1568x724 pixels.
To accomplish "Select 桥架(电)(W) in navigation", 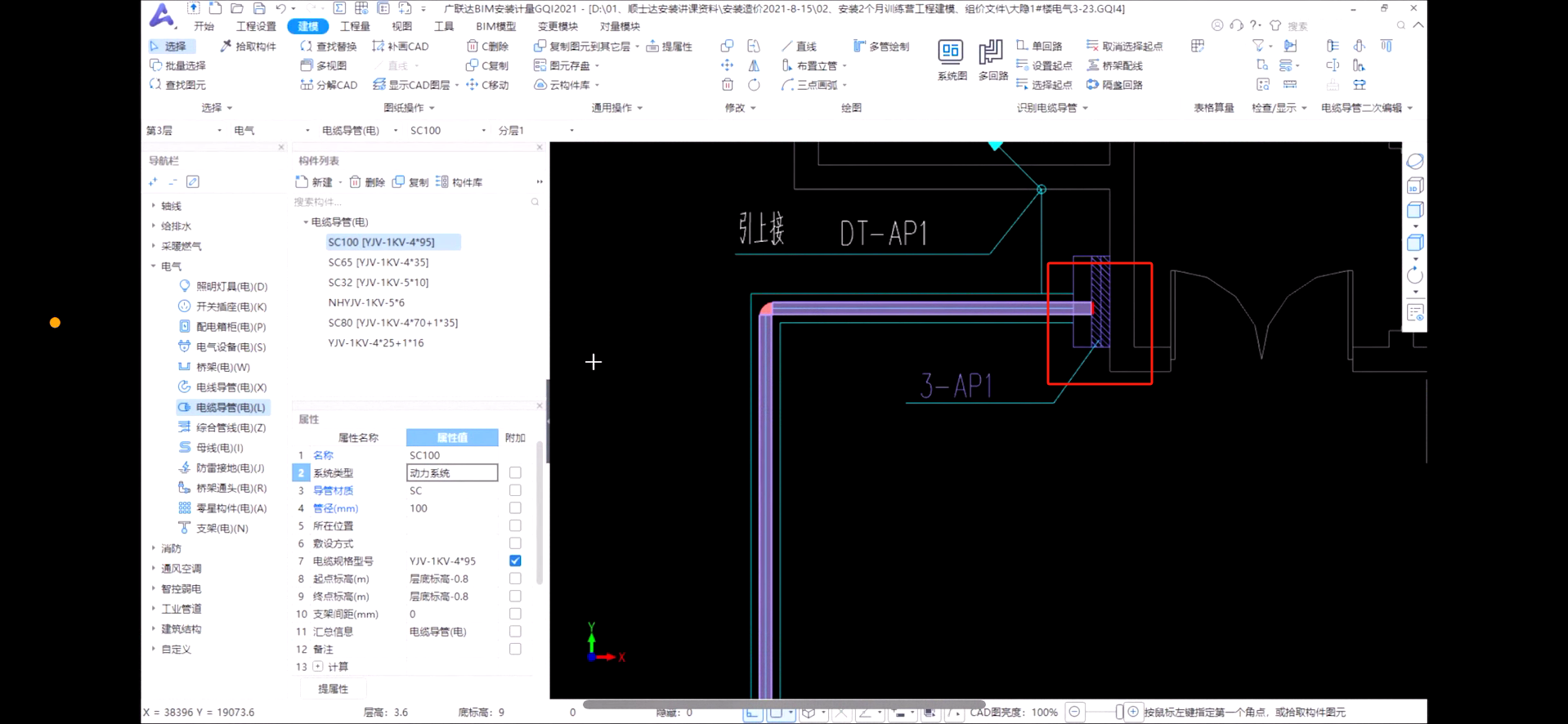I will [214, 368].
